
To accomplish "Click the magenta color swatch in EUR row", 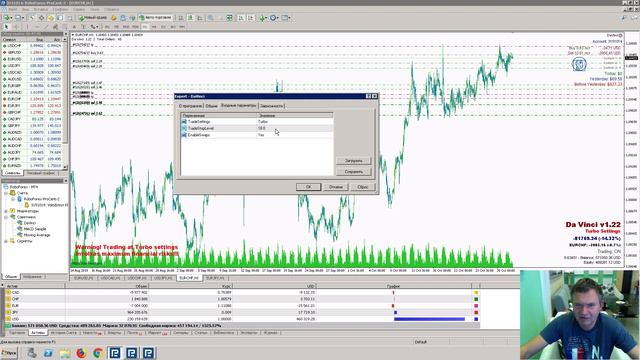I will 476,306.
